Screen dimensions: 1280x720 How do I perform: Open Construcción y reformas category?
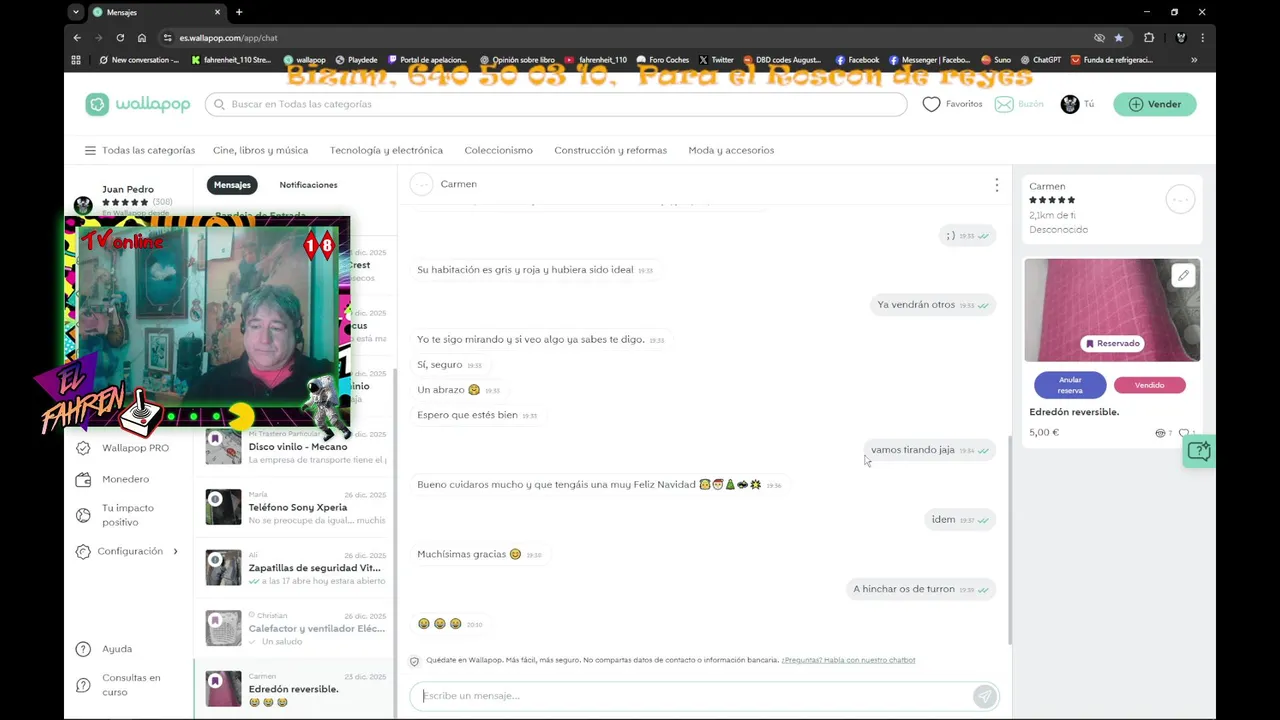(610, 150)
